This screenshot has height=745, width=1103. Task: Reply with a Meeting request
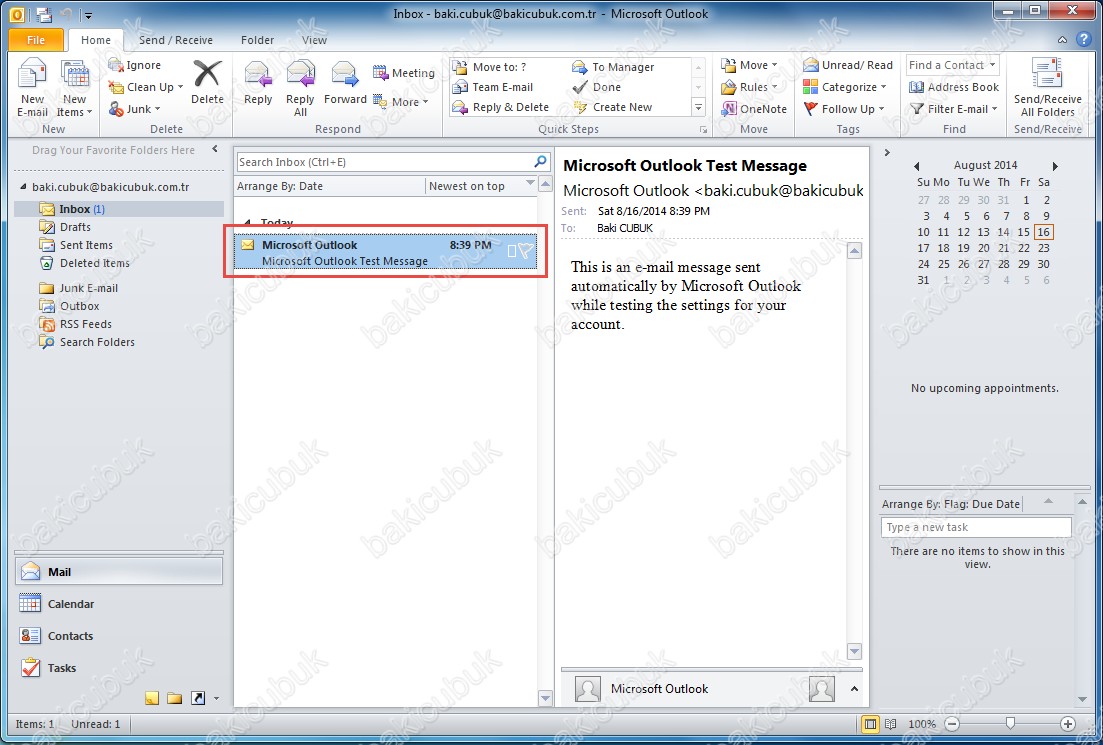click(x=404, y=73)
